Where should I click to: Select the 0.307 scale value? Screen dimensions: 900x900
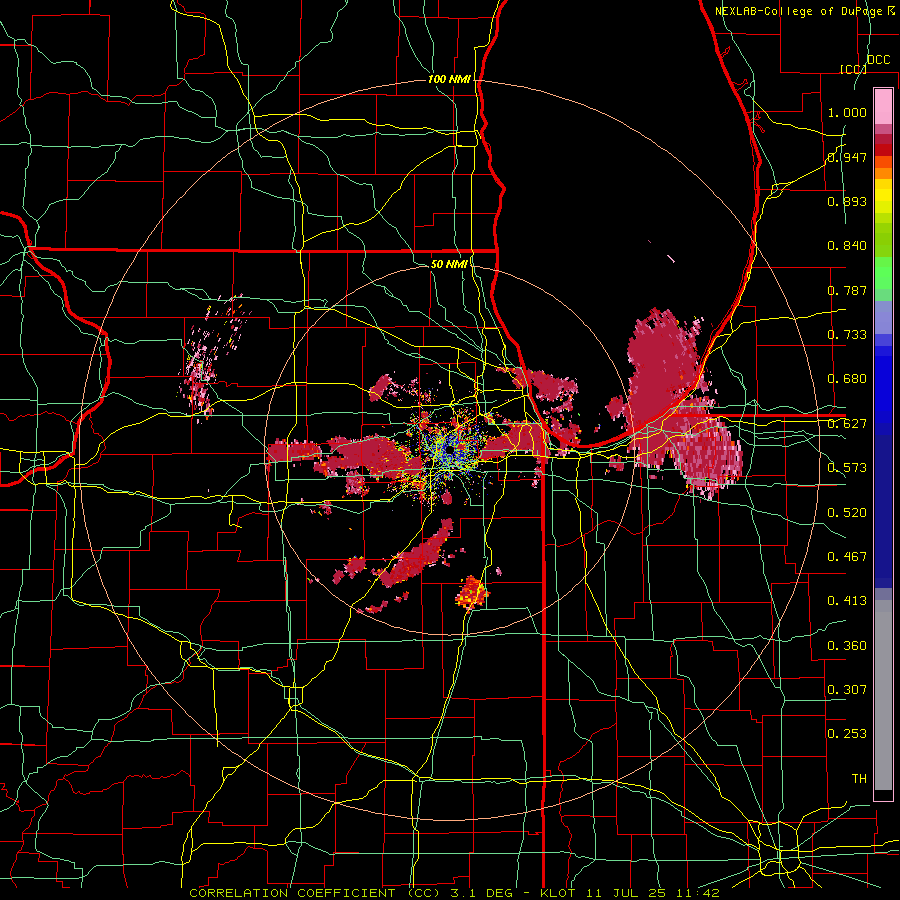pos(847,690)
